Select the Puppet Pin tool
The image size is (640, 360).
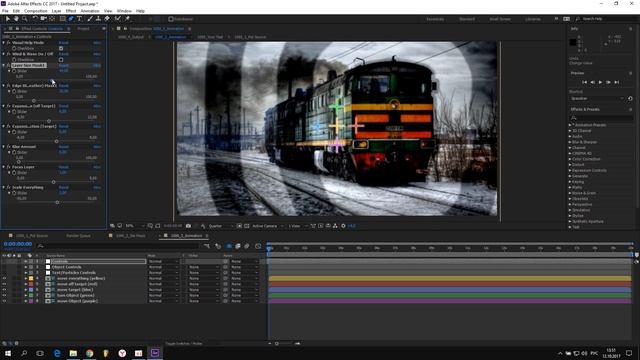click(127, 19)
